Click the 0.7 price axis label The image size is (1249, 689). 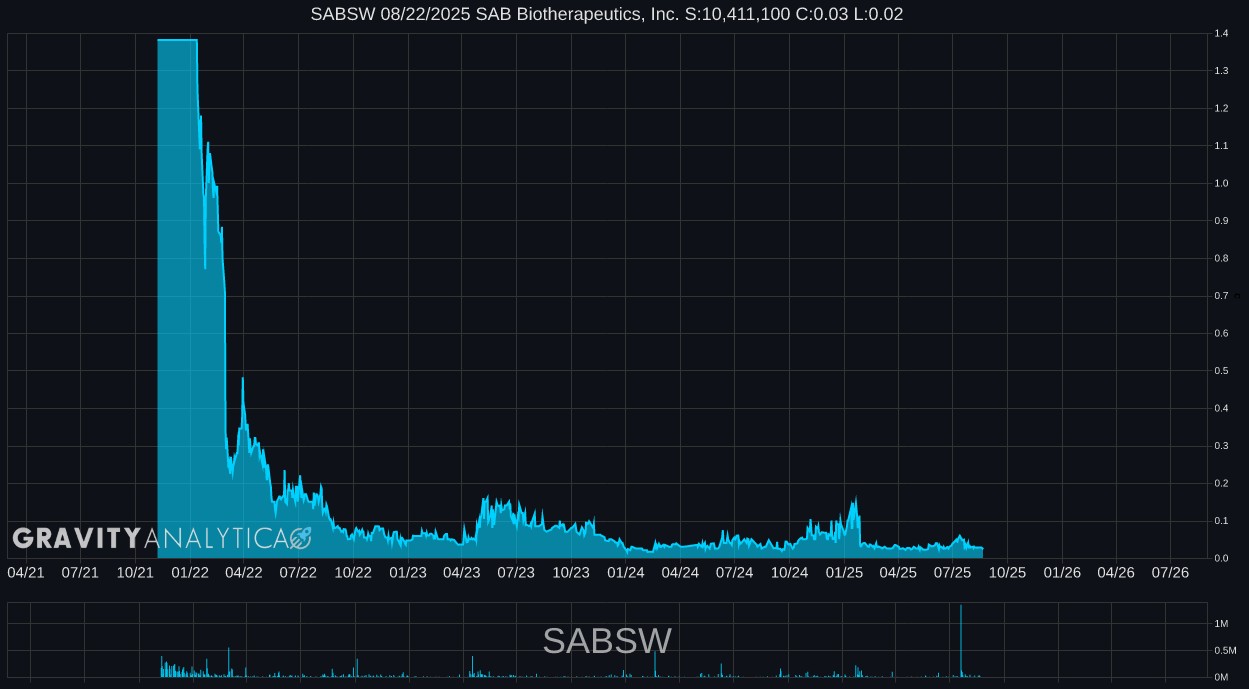[1221, 296]
